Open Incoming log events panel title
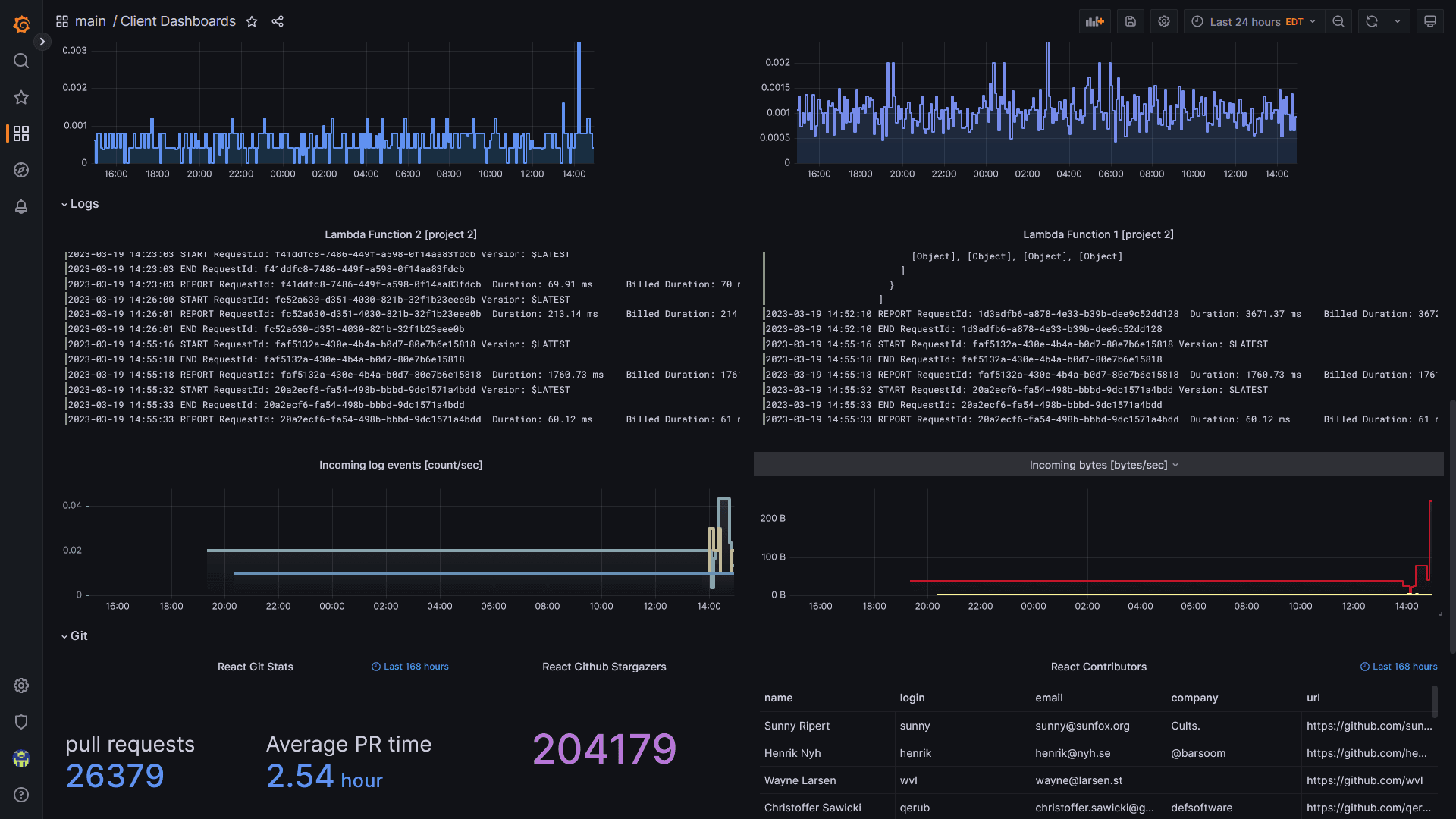This screenshot has height=819, width=1456. tap(400, 465)
